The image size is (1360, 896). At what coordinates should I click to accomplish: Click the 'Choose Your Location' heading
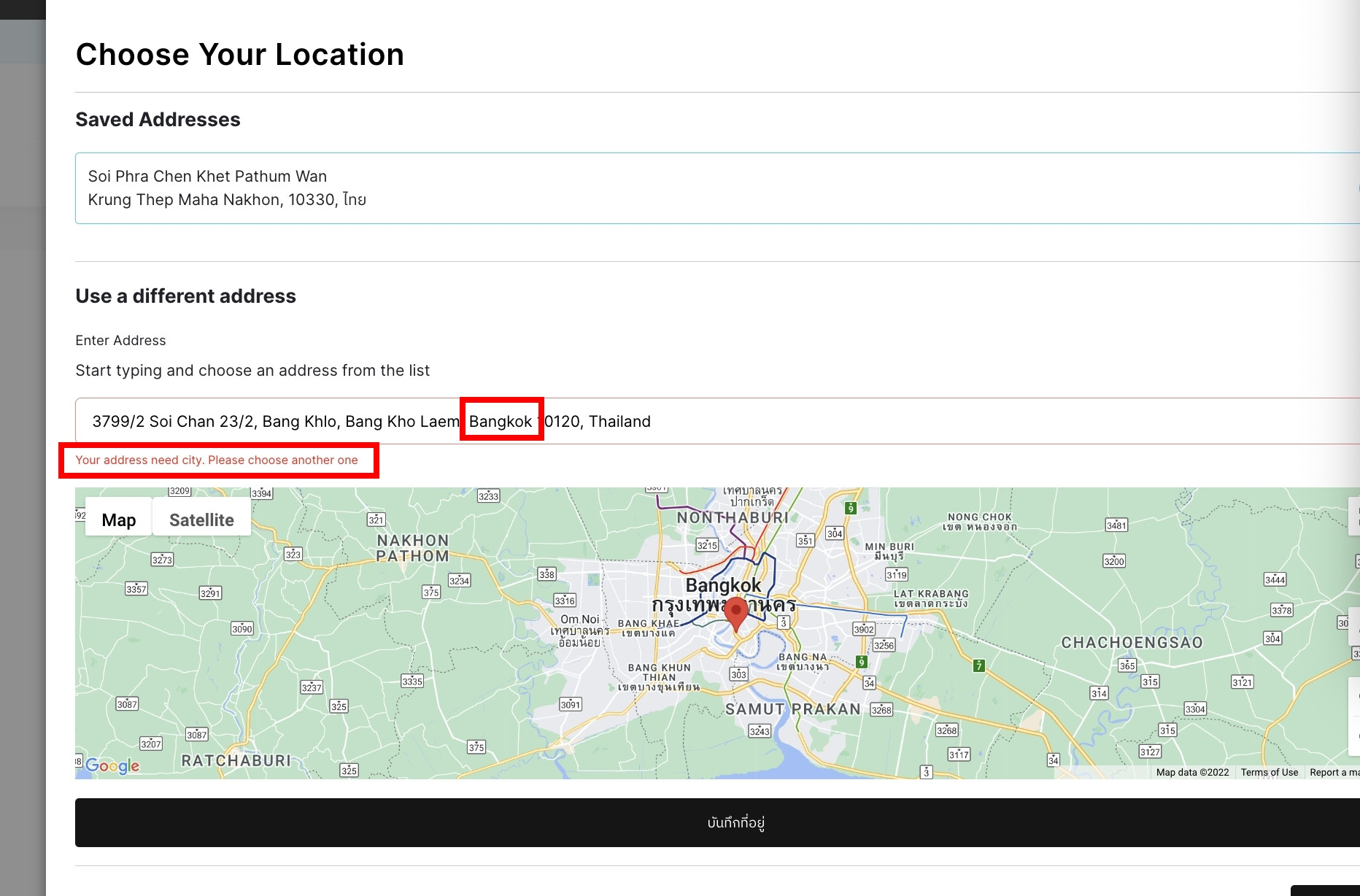[x=240, y=55]
